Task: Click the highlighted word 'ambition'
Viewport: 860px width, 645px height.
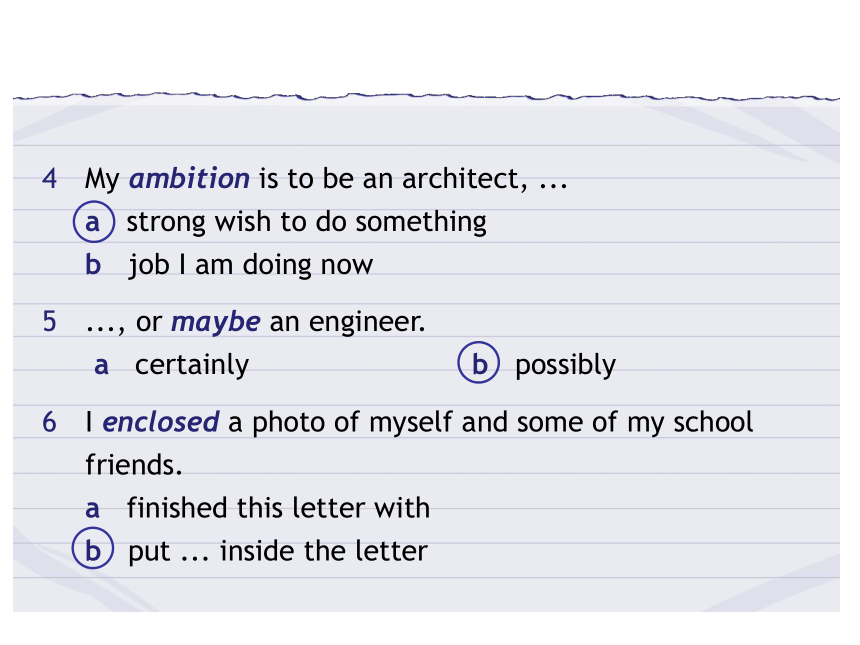Action: point(189,178)
